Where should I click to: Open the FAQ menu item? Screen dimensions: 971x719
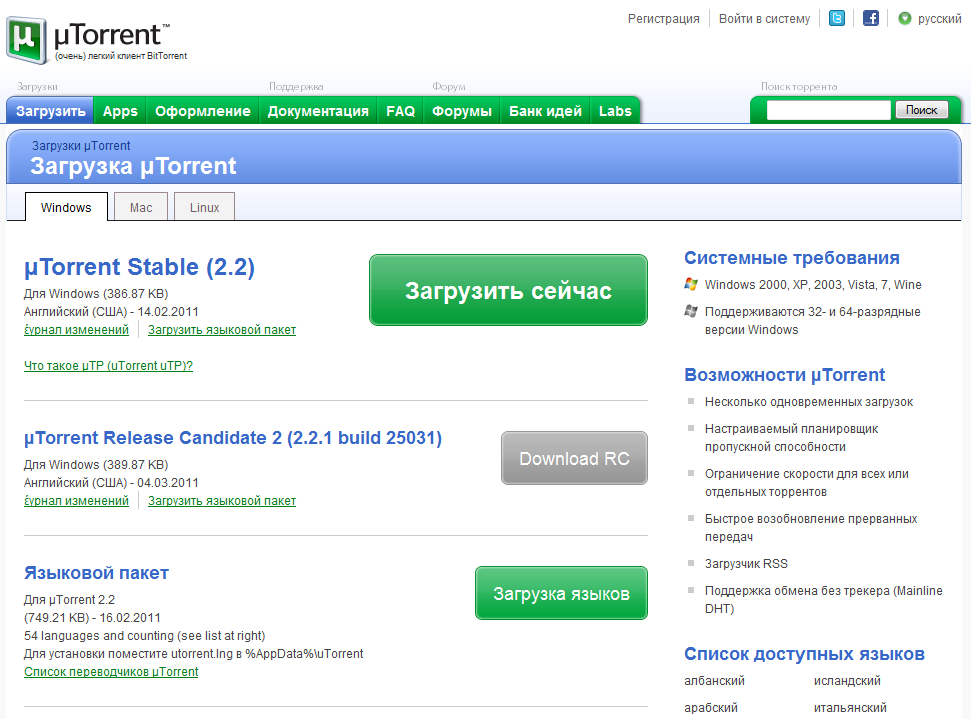point(400,111)
